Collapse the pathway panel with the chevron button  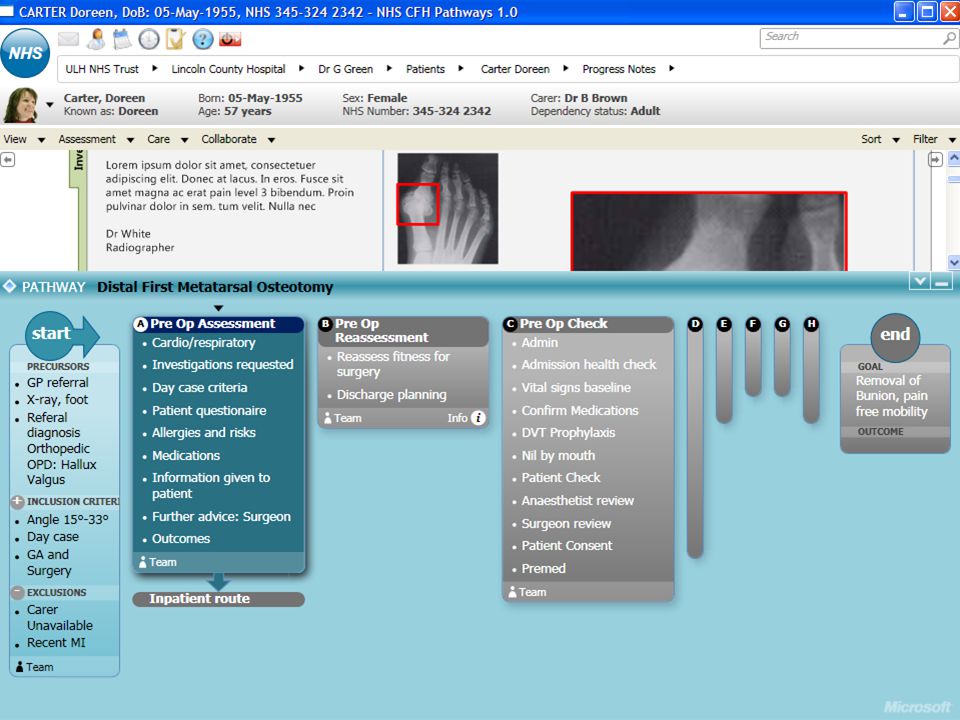pos(920,282)
